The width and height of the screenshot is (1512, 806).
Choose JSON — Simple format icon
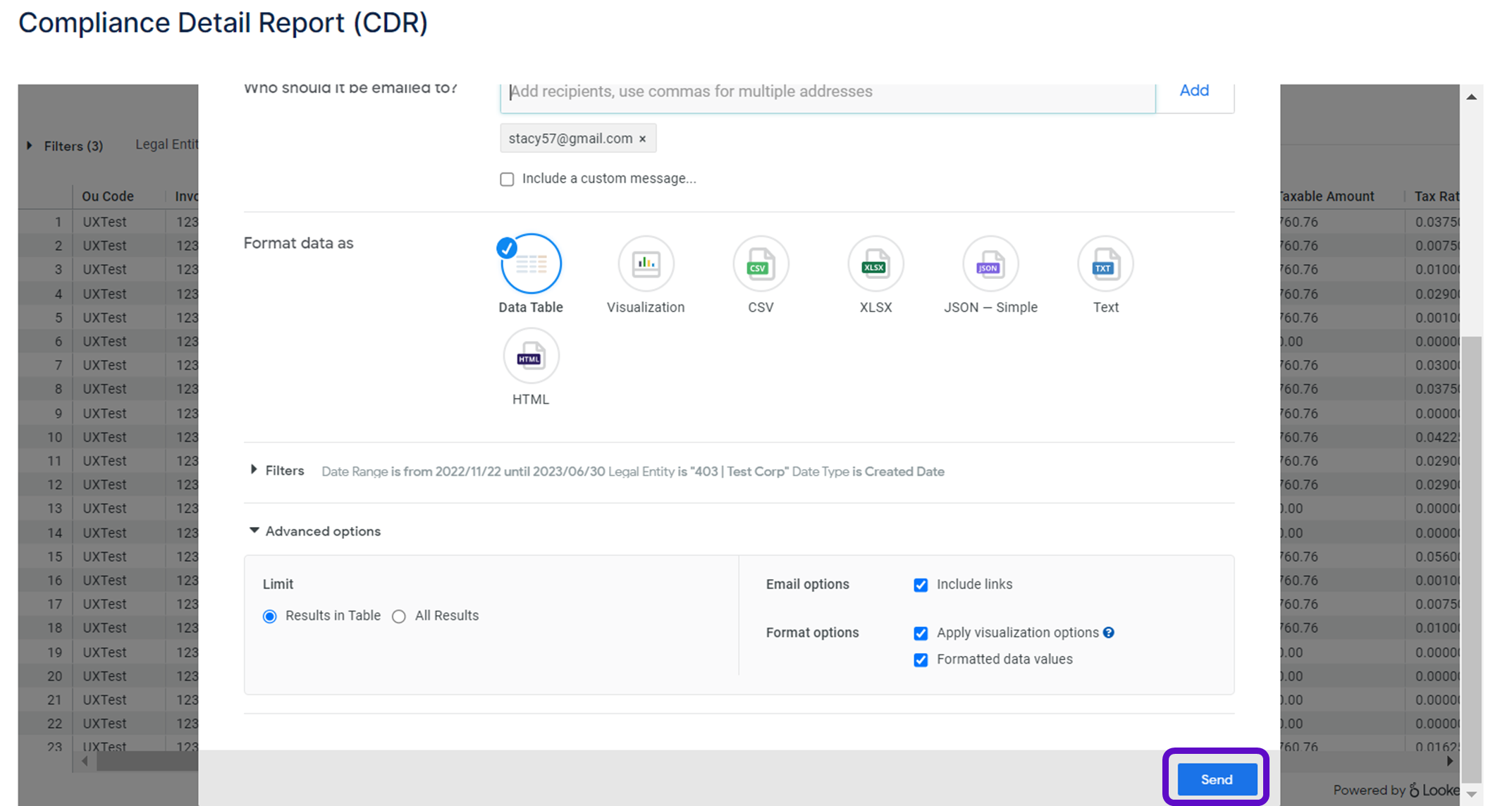pyautogui.click(x=990, y=264)
